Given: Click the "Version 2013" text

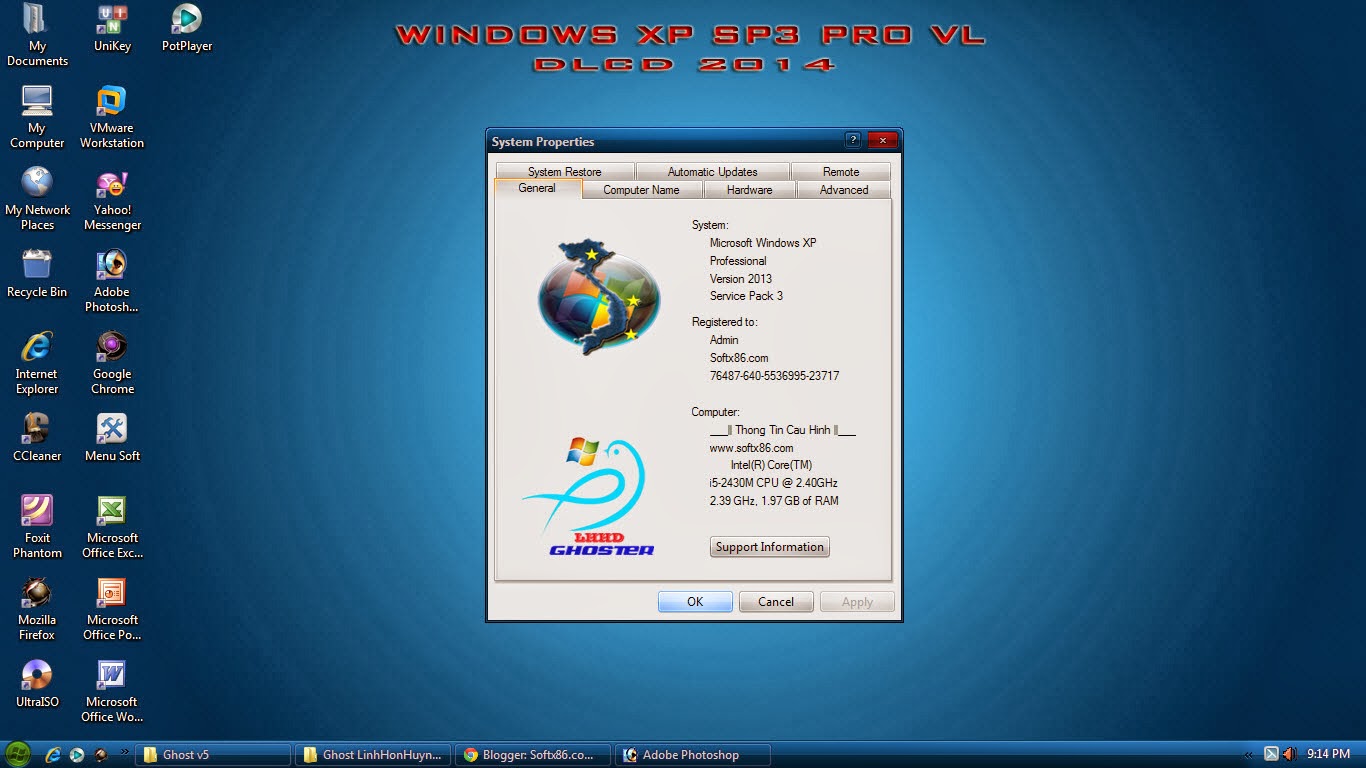Looking at the screenshot, I should (741, 279).
